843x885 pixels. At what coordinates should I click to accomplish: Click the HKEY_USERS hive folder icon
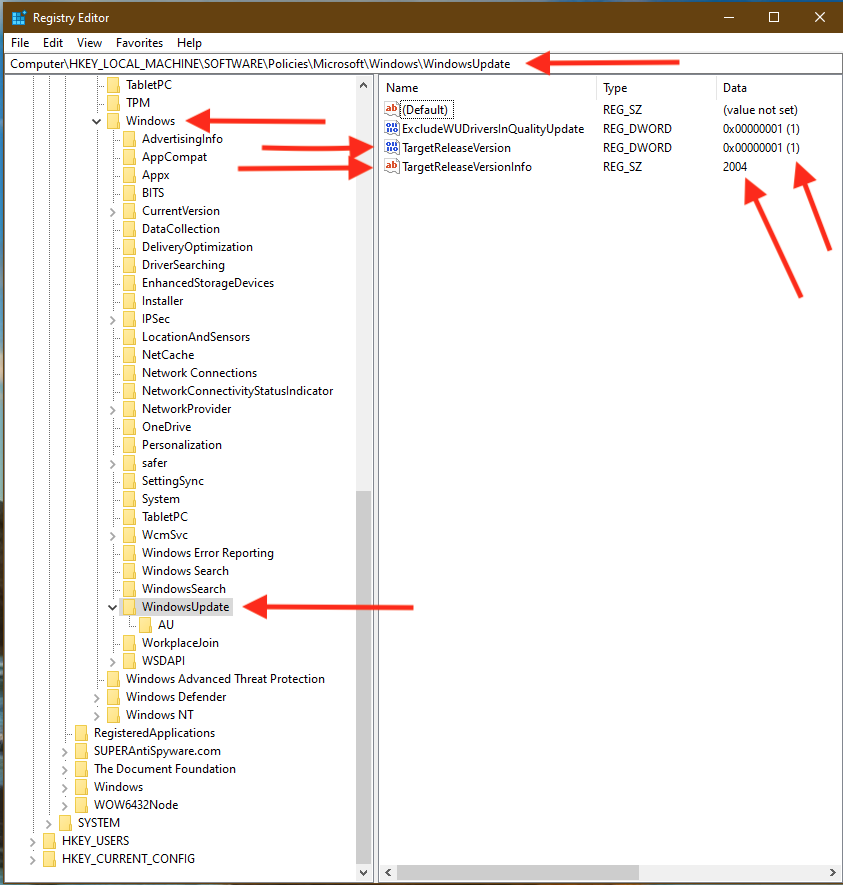(x=49, y=841)
